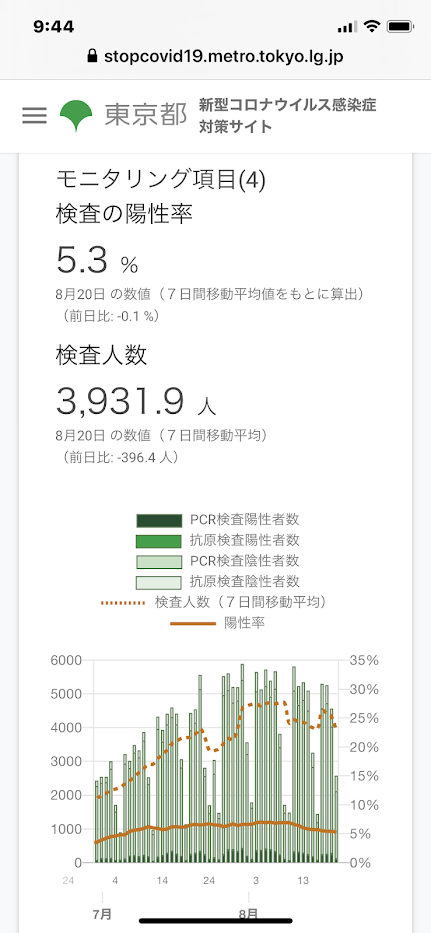Click 新型コロナウイルス感染症対策サイト heading link
431x933 pixels.
(x=288, y=116)
